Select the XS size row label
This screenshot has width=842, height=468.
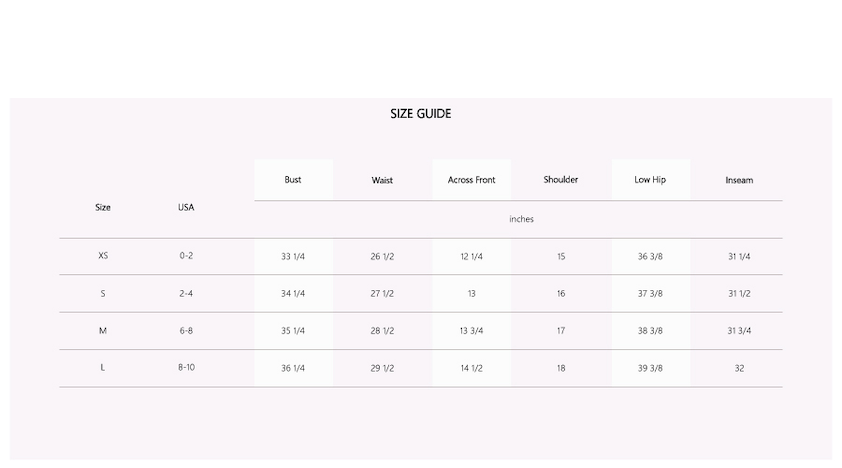coord(103,256)
